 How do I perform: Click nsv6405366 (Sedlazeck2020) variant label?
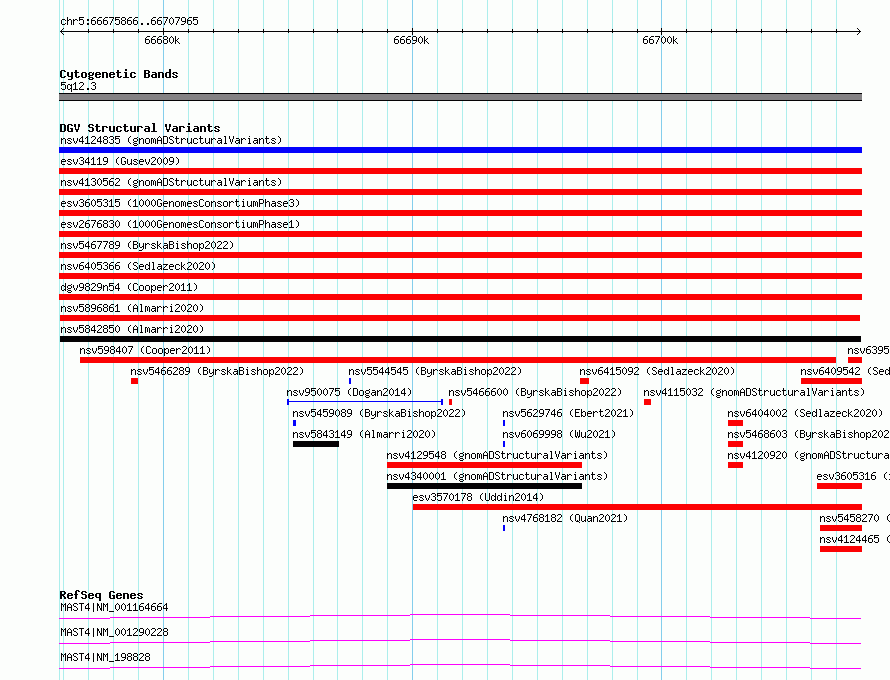click(x=138, y=266)
